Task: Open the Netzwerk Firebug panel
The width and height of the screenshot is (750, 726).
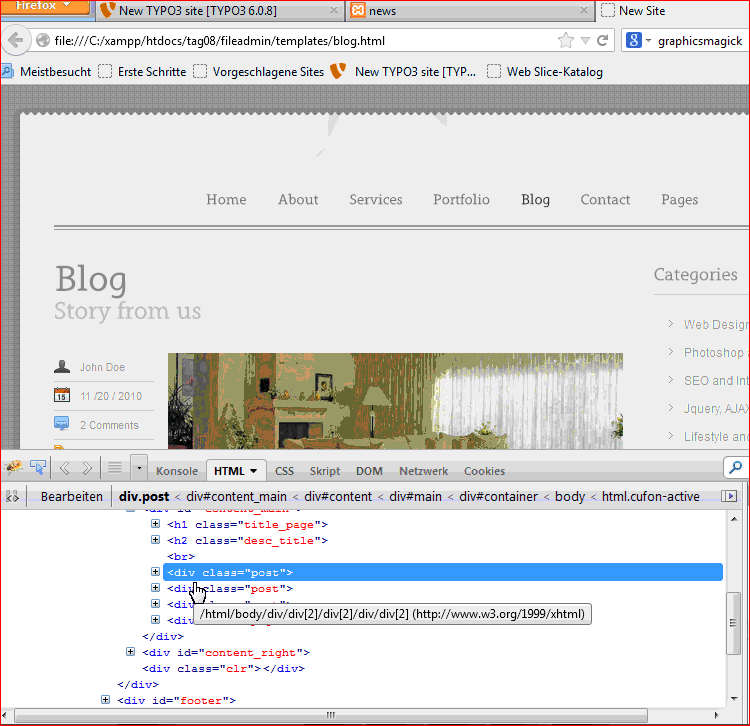Action: click(x=424, y=471)
